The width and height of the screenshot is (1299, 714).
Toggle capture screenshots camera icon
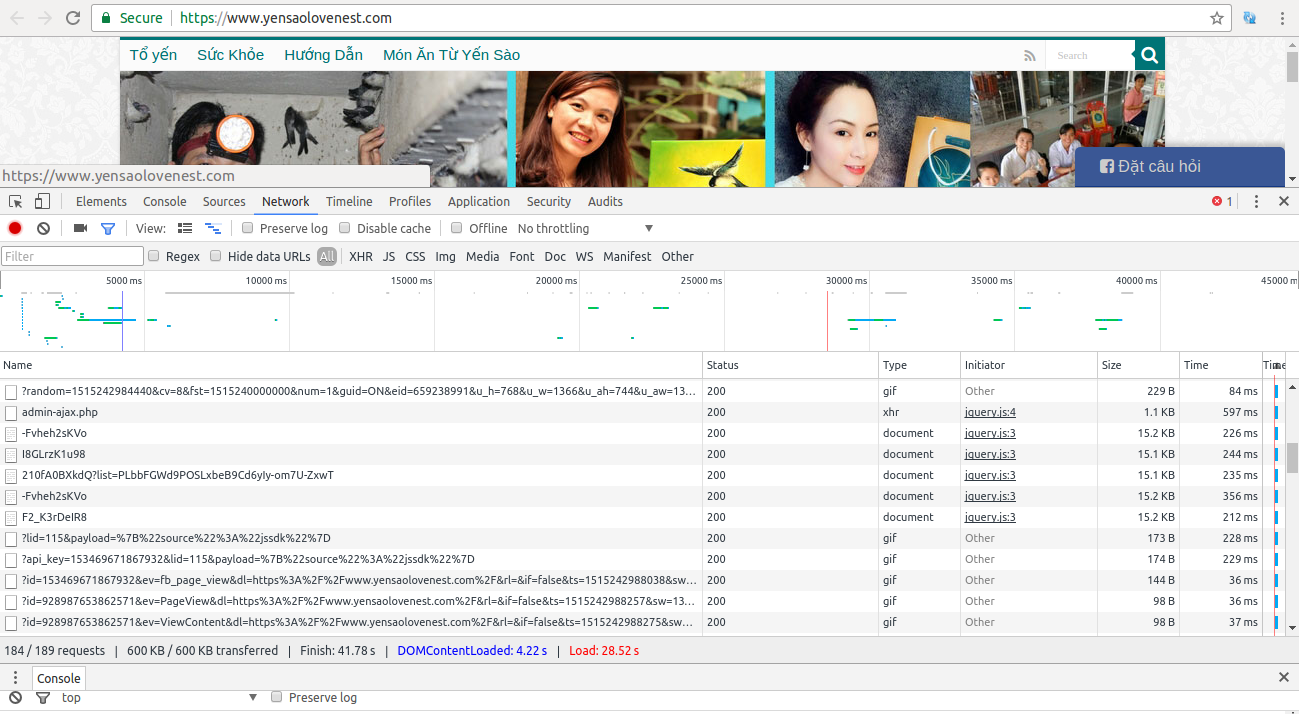point(80,228)
